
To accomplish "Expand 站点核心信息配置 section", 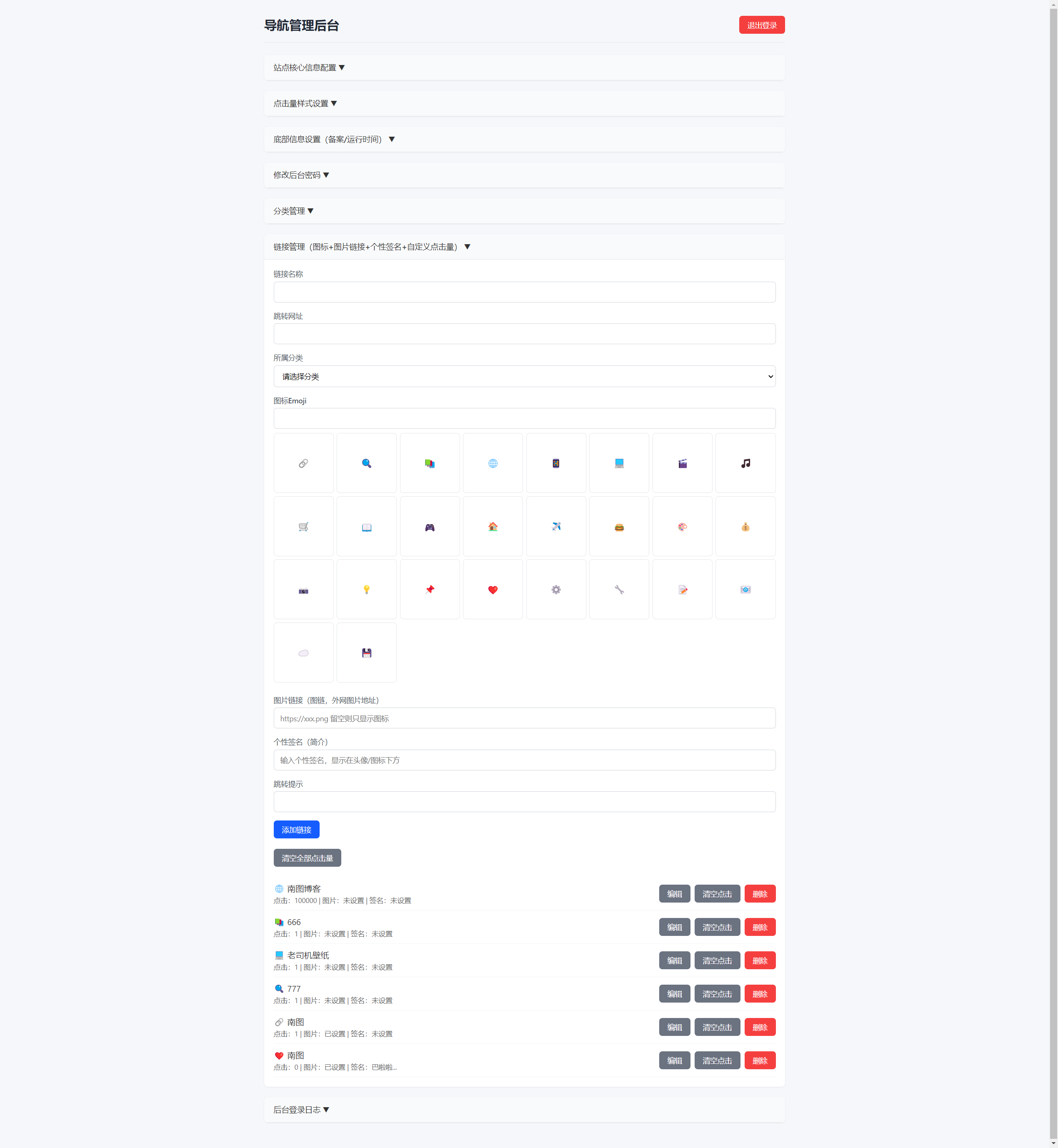I will tap(309, 68).
